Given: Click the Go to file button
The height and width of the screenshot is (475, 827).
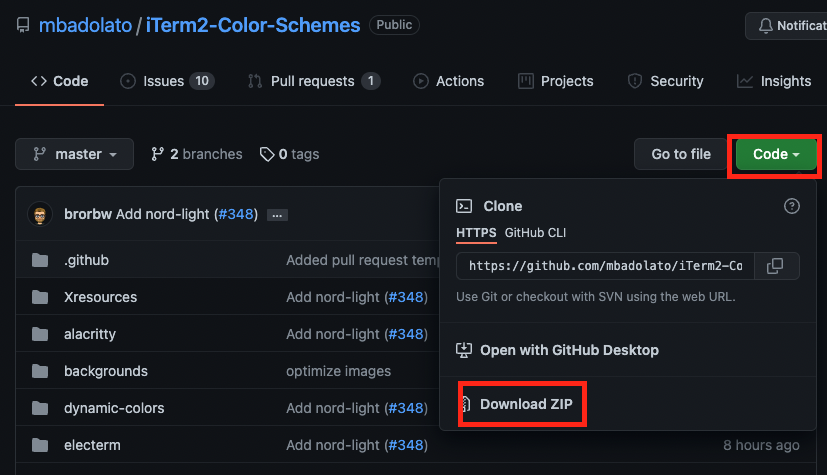Looking at the screenshot, I should click(x=681, y=154).
